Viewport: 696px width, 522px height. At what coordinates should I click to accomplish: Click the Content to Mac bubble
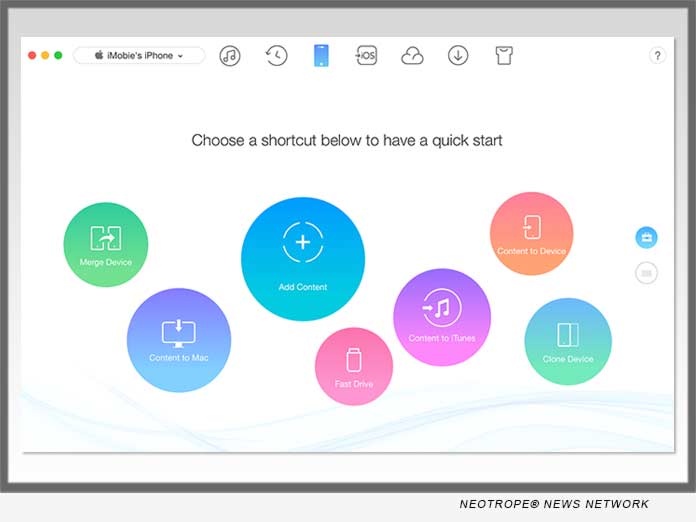click(178, 340)
